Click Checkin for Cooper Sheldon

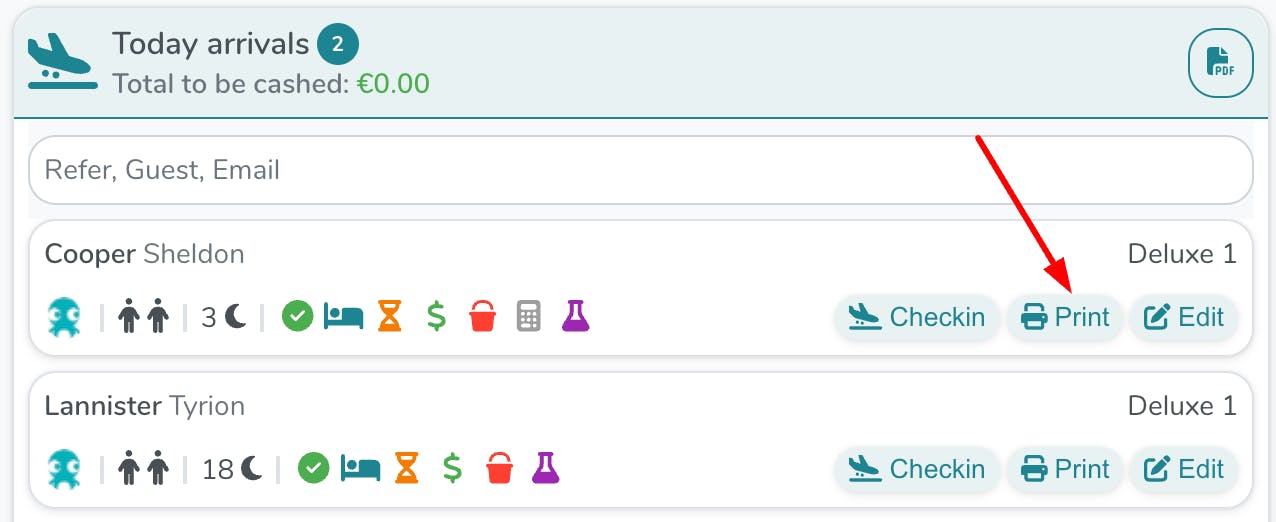tap(917, 318)
